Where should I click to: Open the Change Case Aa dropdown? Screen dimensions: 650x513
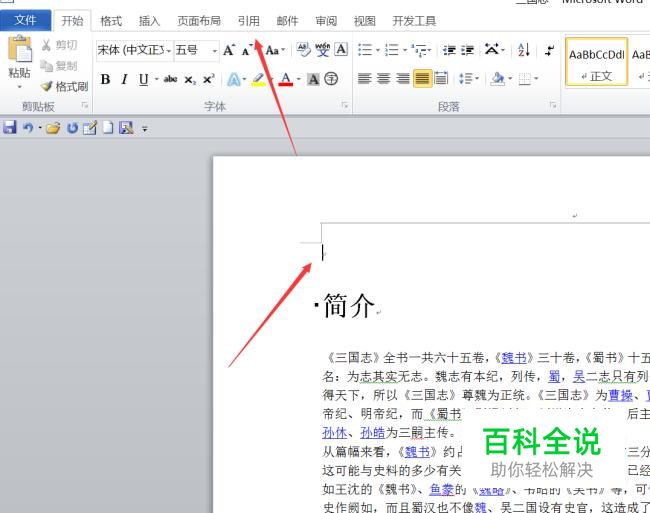click(275, 50)
